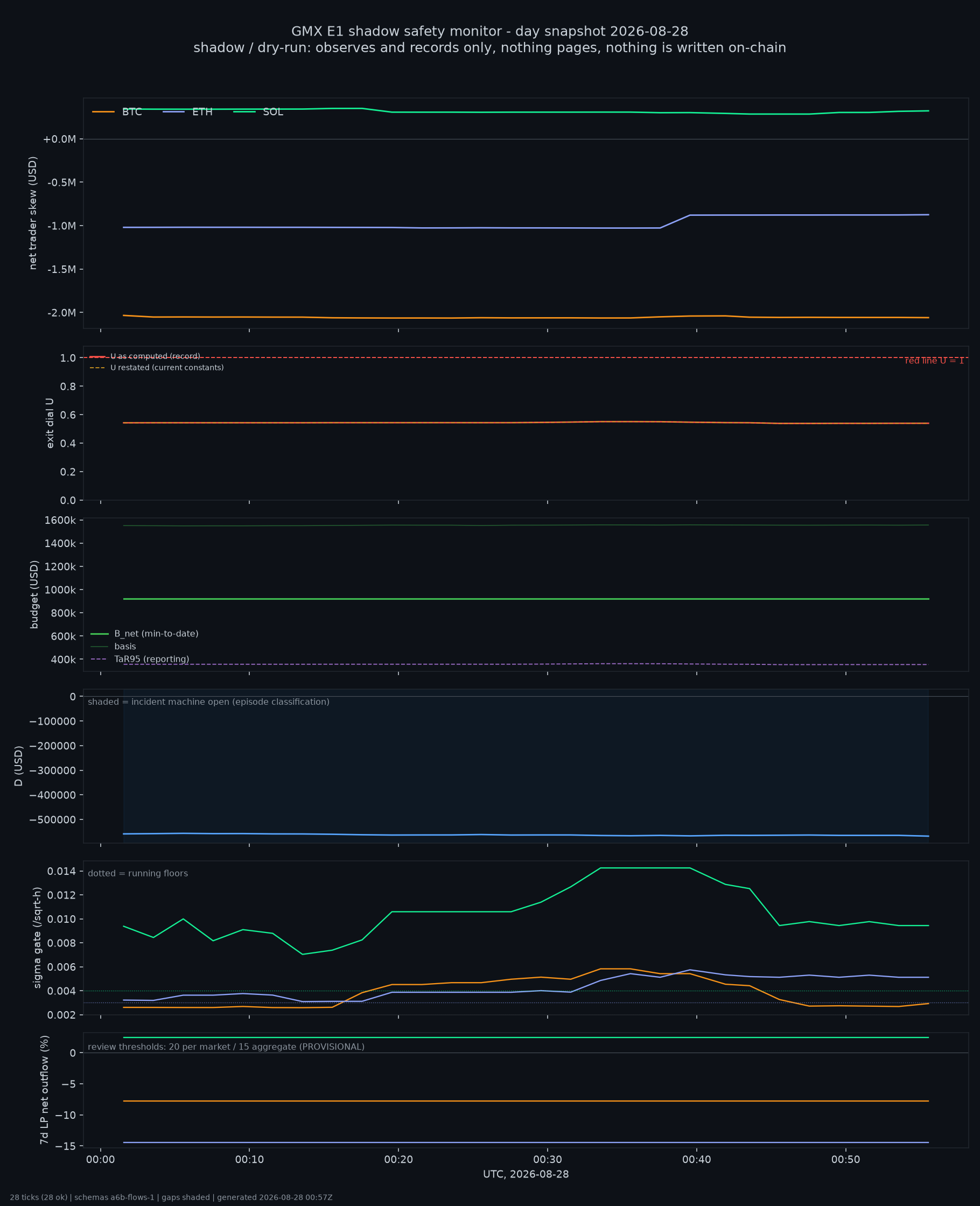Click the -2.0M skew axis tick label
This screenshot has width=980, height=1206.
pyautogui.click(x=61, y=313)
